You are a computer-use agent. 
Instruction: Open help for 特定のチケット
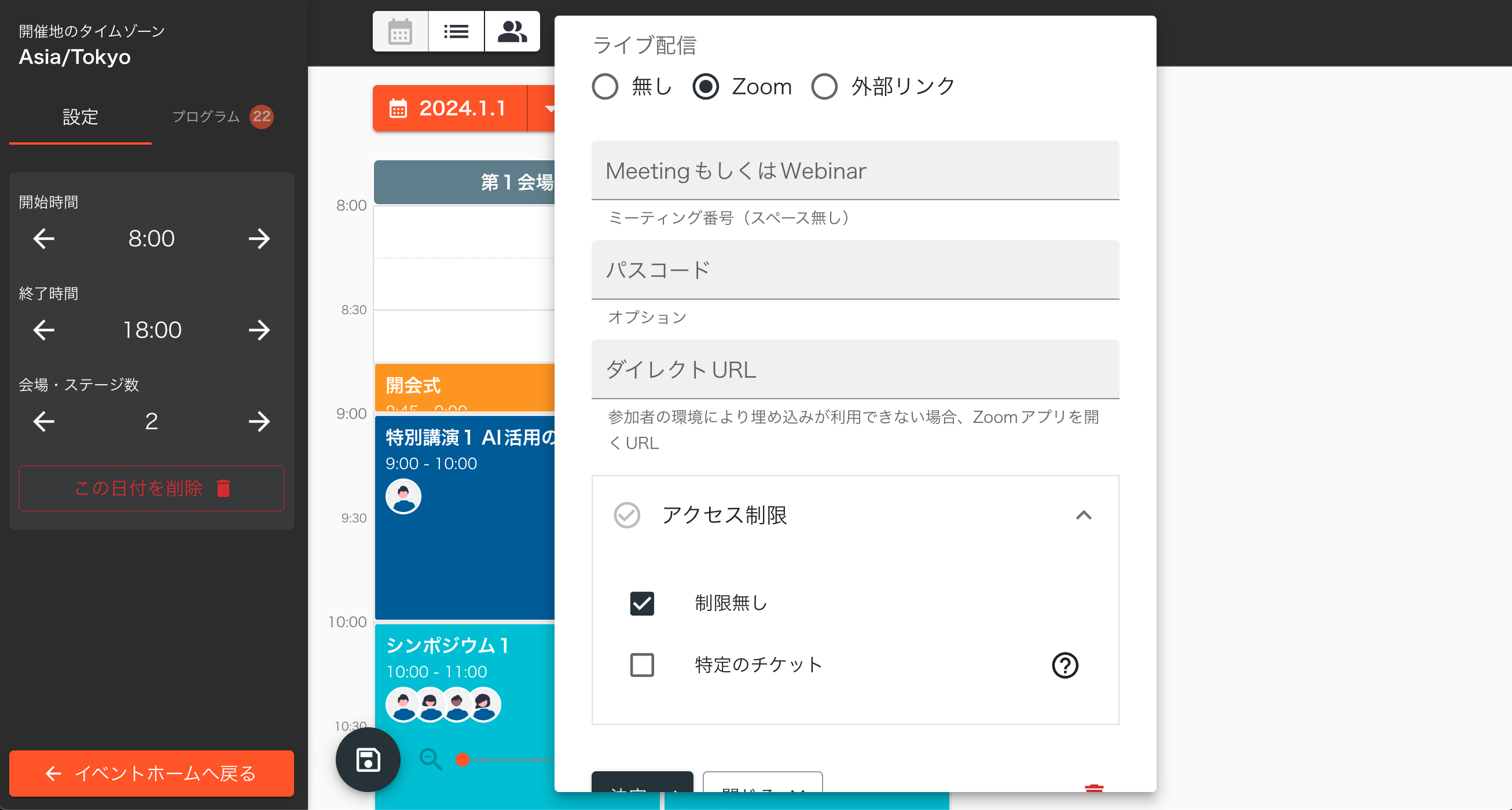pyautogui.click(x=1065, y=665)
